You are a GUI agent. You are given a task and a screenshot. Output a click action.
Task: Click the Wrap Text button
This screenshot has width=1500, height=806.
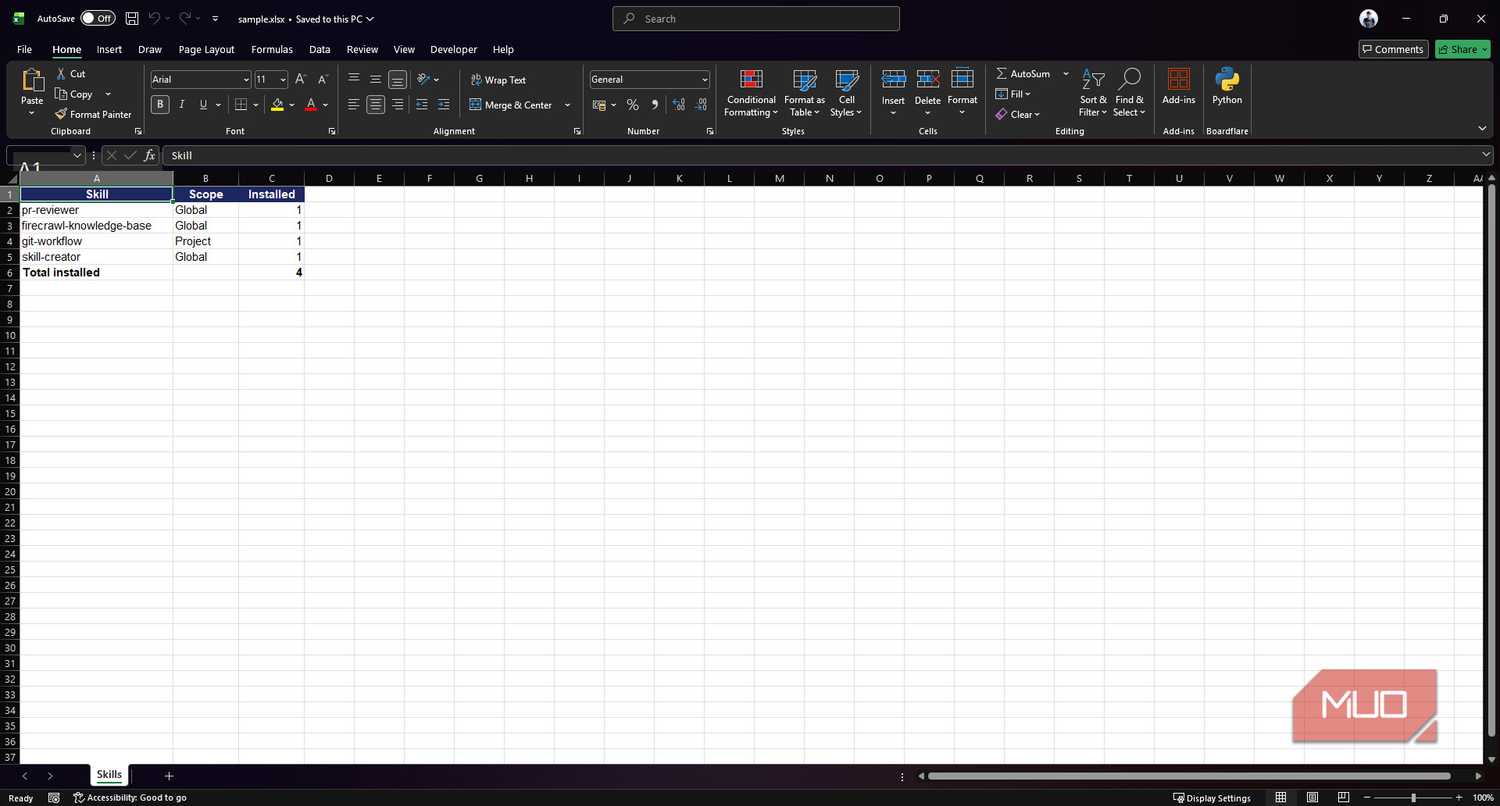point(498,80)
